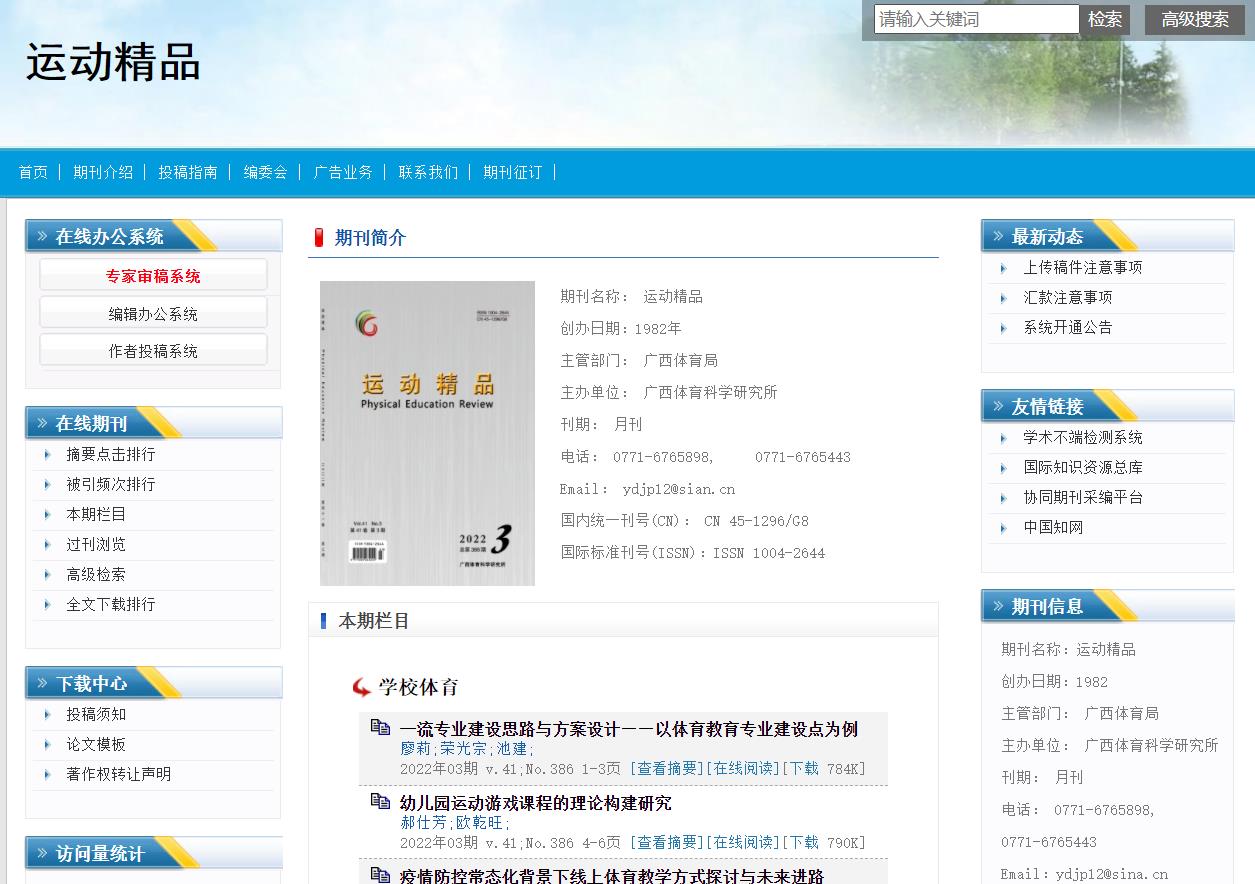
Task: Click 查看摘要 for the 1-3页 article
Action: (667, 769)
